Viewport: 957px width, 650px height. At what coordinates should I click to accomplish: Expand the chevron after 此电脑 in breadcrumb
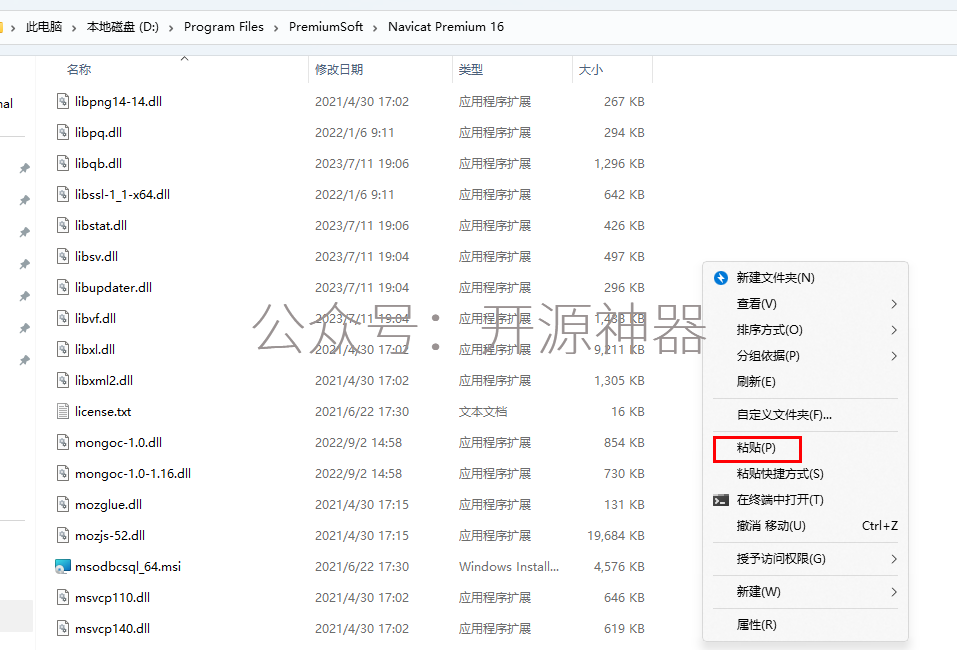[x=74, y=27]
